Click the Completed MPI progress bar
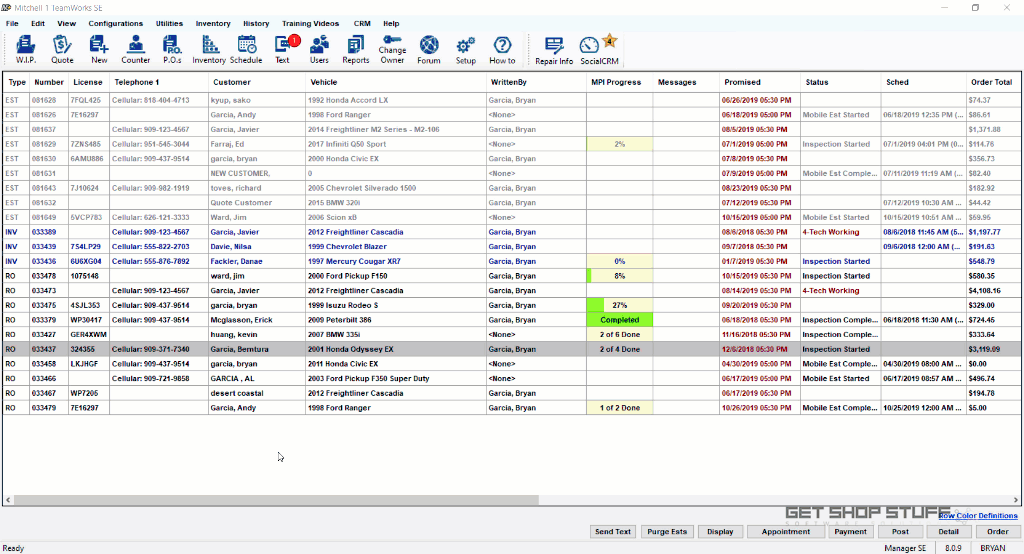Screen dimensions: 1024x554 point(620,320)
